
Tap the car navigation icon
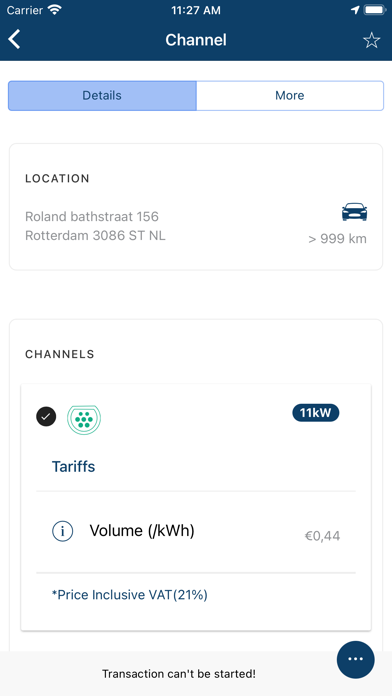[x=354, y=212]
